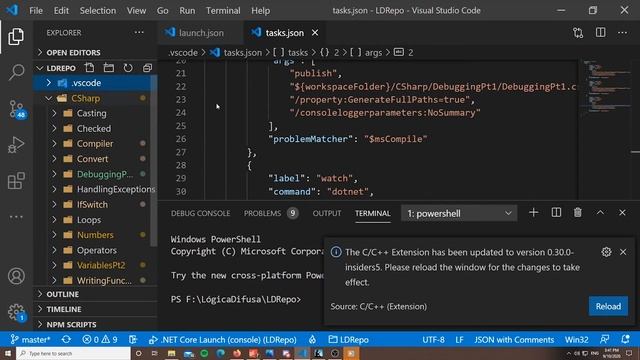The image size is (640, 360).
Task: Close the terminal panel
Action: click(622, 213)
